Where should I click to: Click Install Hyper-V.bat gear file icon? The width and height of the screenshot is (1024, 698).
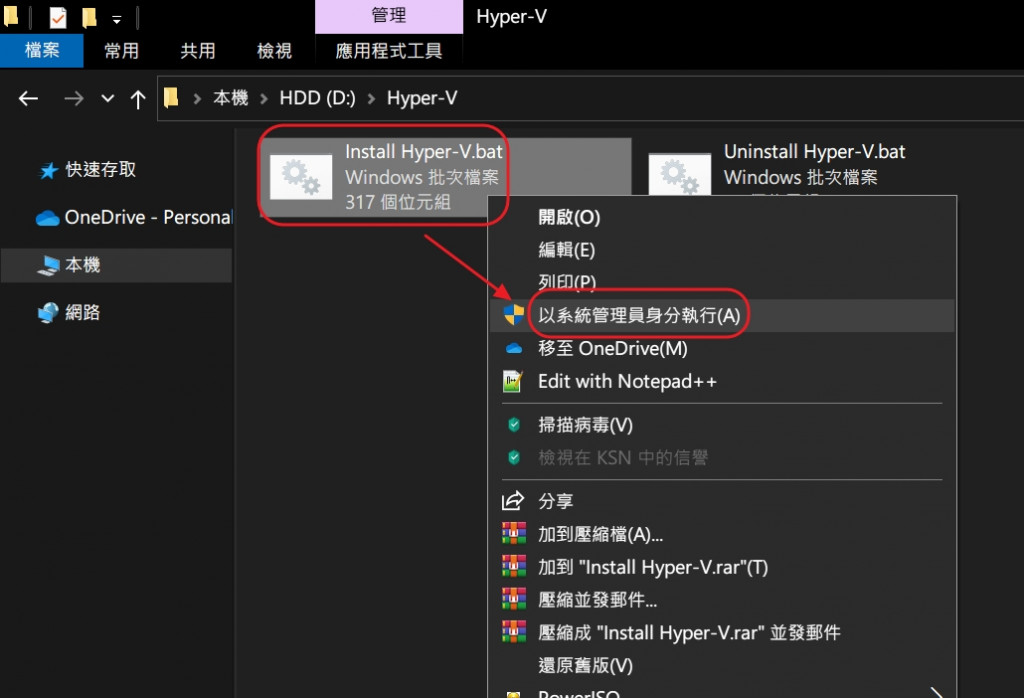pyautogui.click(x=301, y=177)
